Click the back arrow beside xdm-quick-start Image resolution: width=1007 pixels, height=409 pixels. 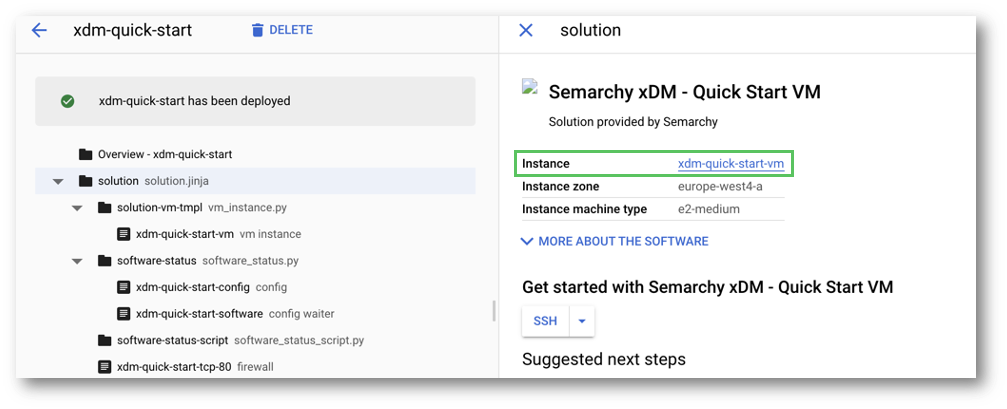39,30
